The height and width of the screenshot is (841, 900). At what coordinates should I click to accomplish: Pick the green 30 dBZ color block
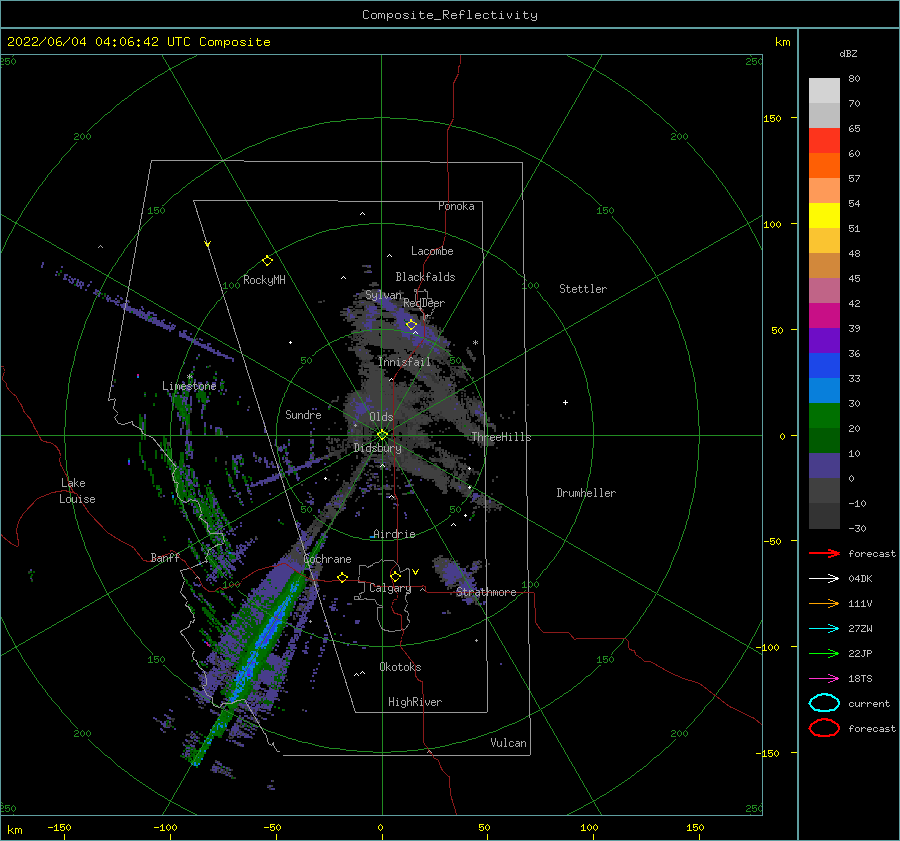pos(824,416)
